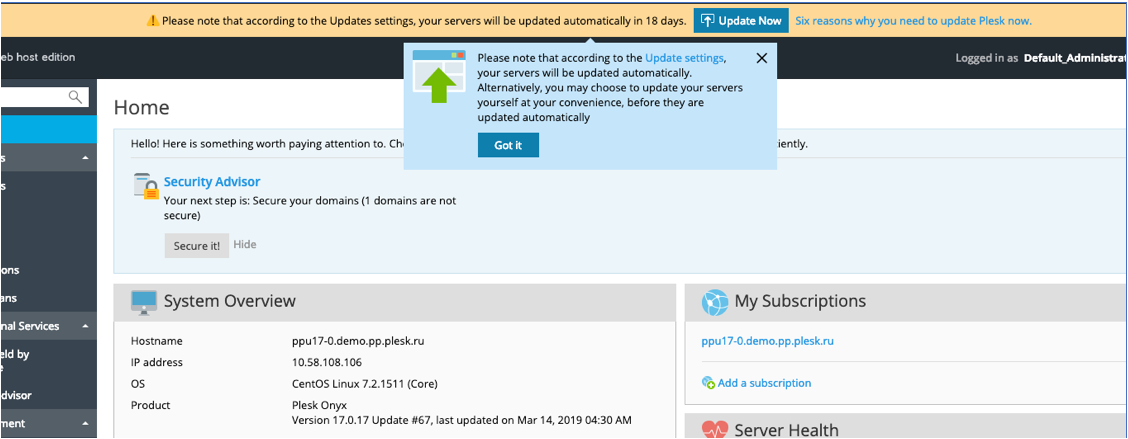Click the System Overview monitor icon
The height and width of the screenshot is (439, 1128).
click(x=144, y=301)
